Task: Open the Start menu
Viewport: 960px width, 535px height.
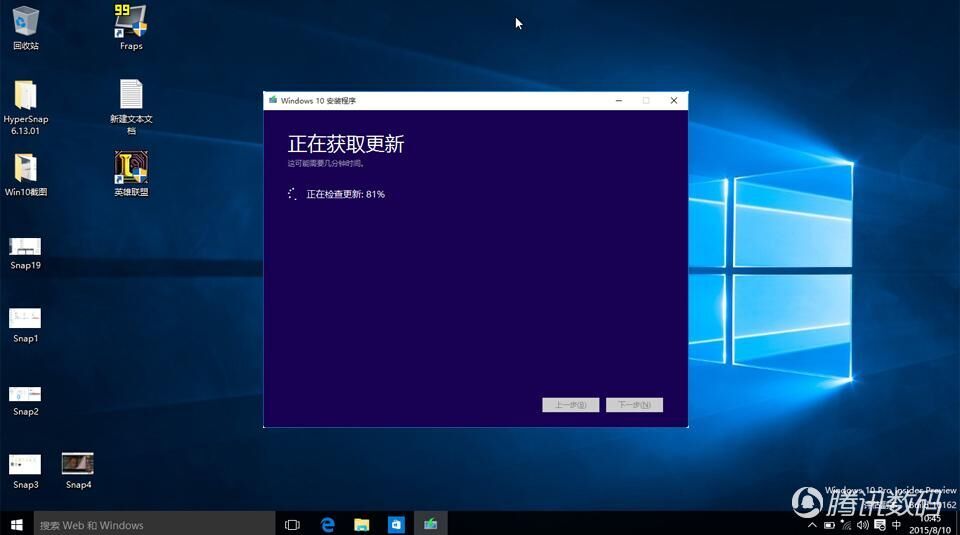Action: click(x=16, y=524)
